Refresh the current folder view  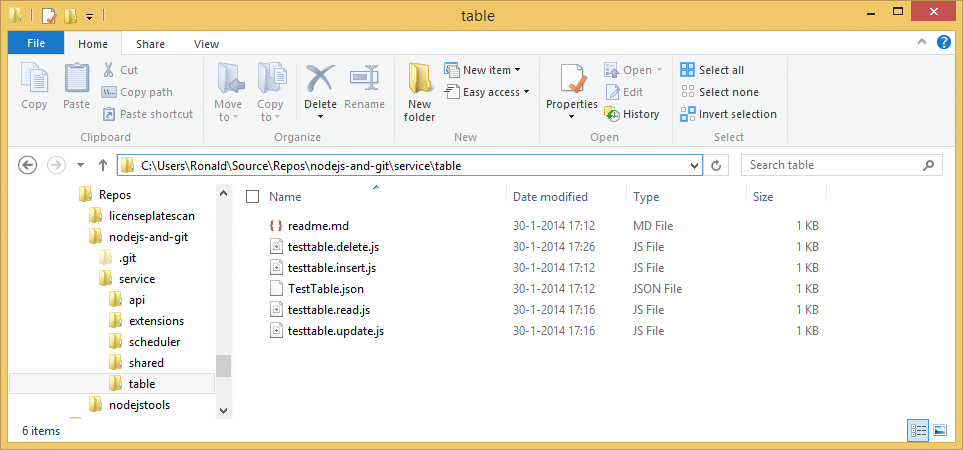(x=715, y=165)
